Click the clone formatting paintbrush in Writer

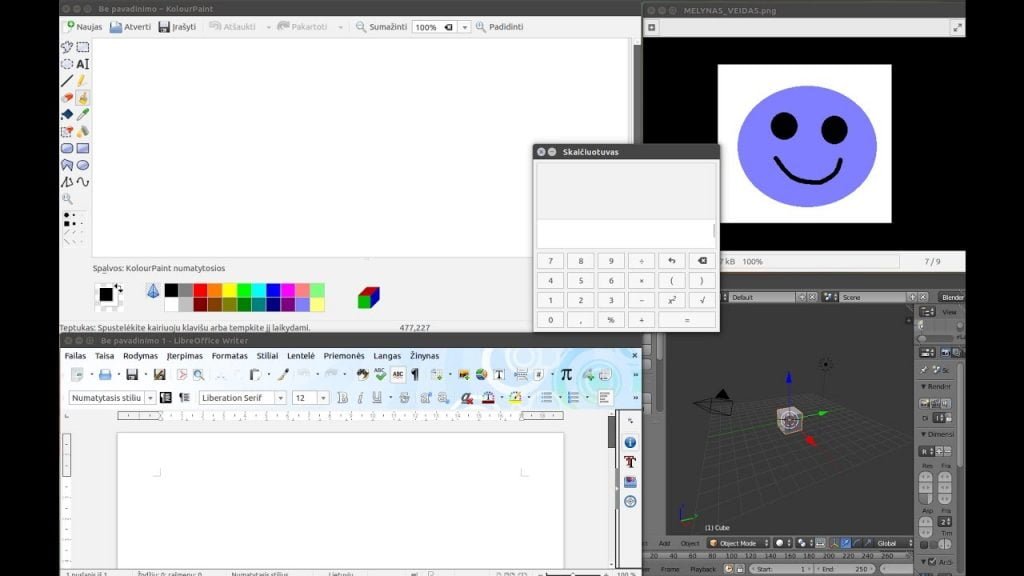[283, 375]
